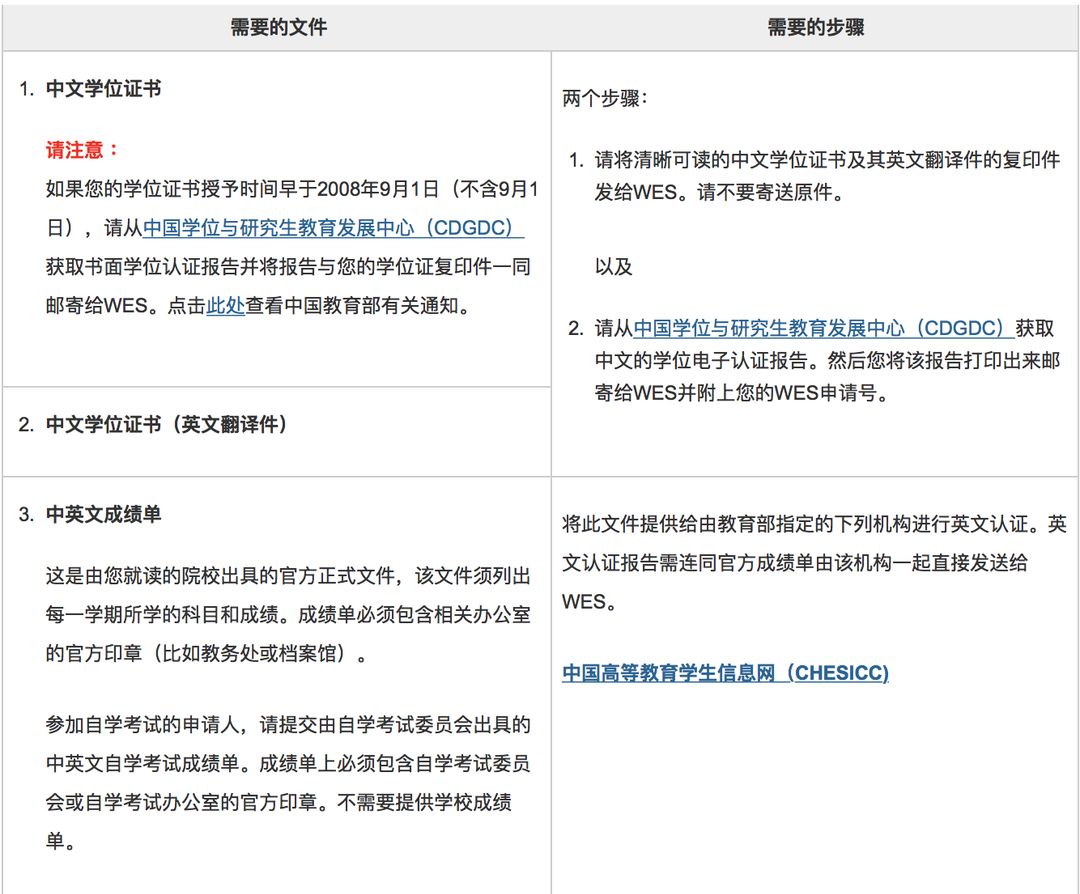This screenshot has width=1080, height=894.
Task: Open the 中国高等教育学生信息网 (CHESICC) link
Action: click(725, 673)
